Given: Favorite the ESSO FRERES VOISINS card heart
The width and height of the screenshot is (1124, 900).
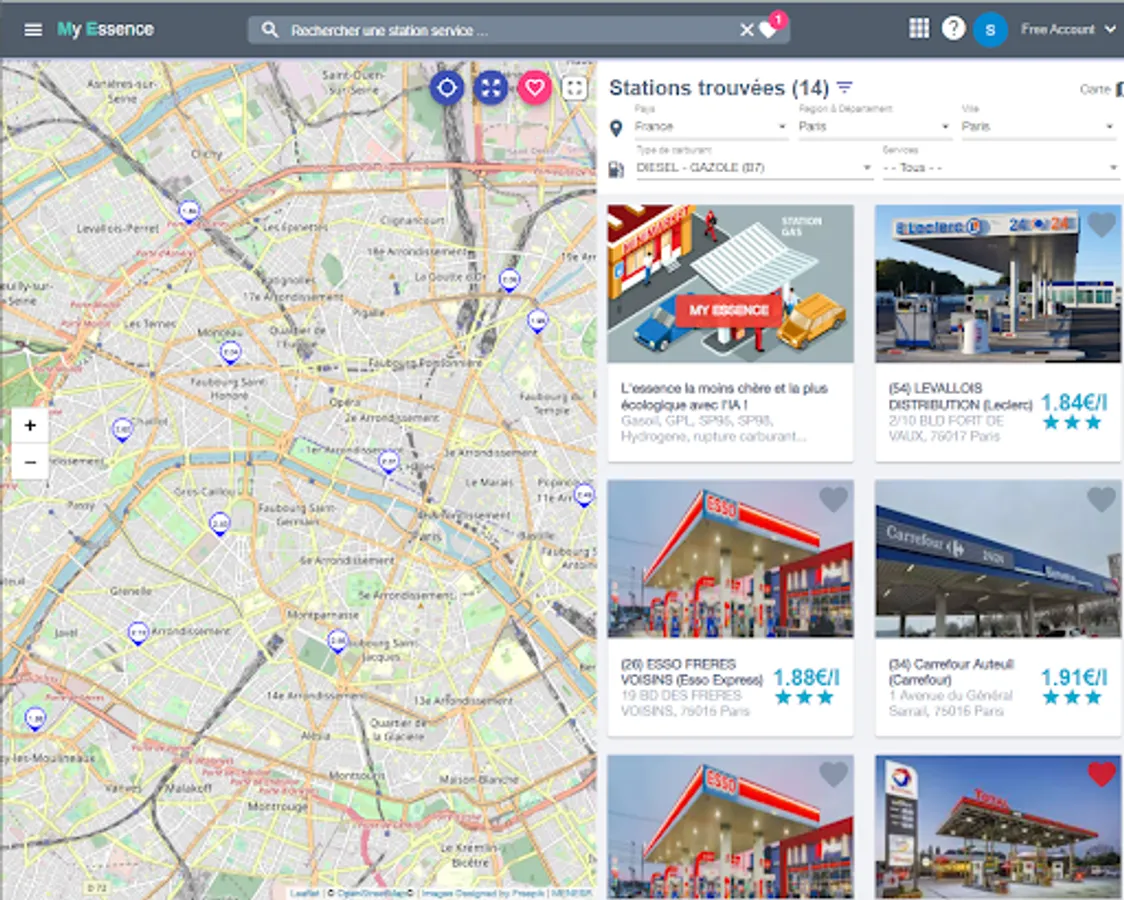Looking at the screenshot, I should (833, 499).
